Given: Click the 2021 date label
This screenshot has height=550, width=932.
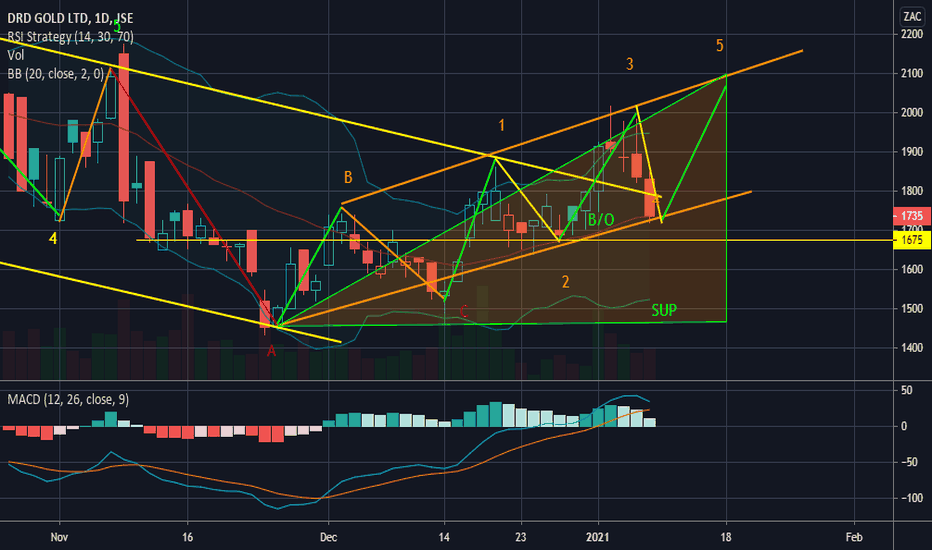Looking at the screenshot, I should 597,538.
